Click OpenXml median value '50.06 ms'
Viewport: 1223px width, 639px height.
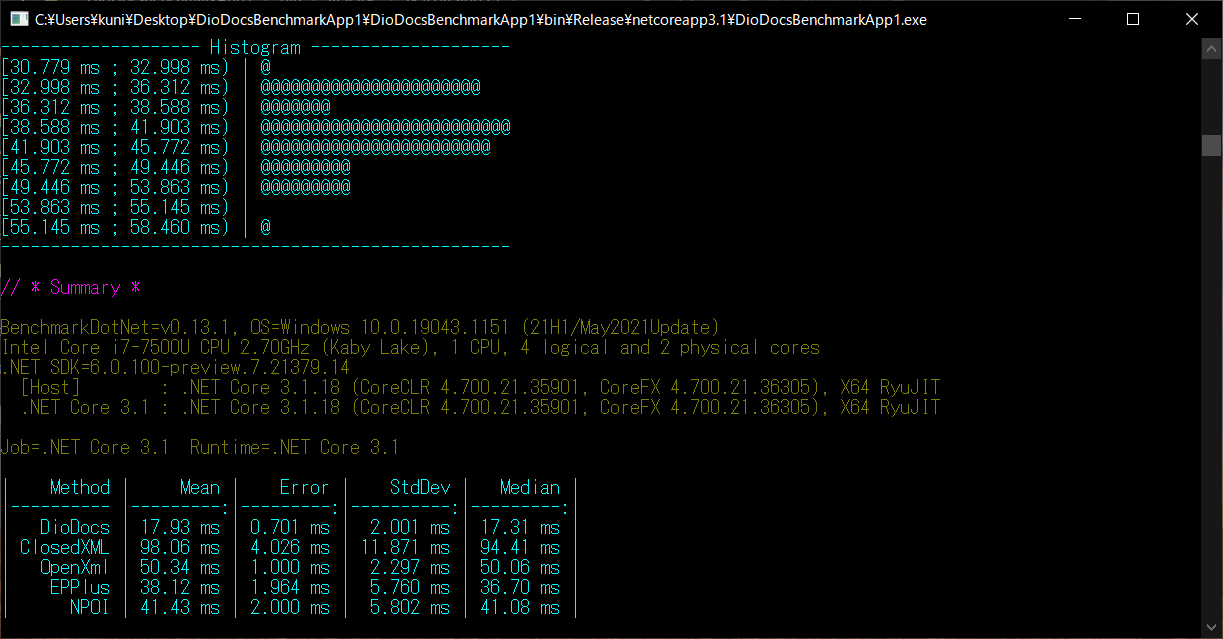pyautogui.click(x=520, y=567)
